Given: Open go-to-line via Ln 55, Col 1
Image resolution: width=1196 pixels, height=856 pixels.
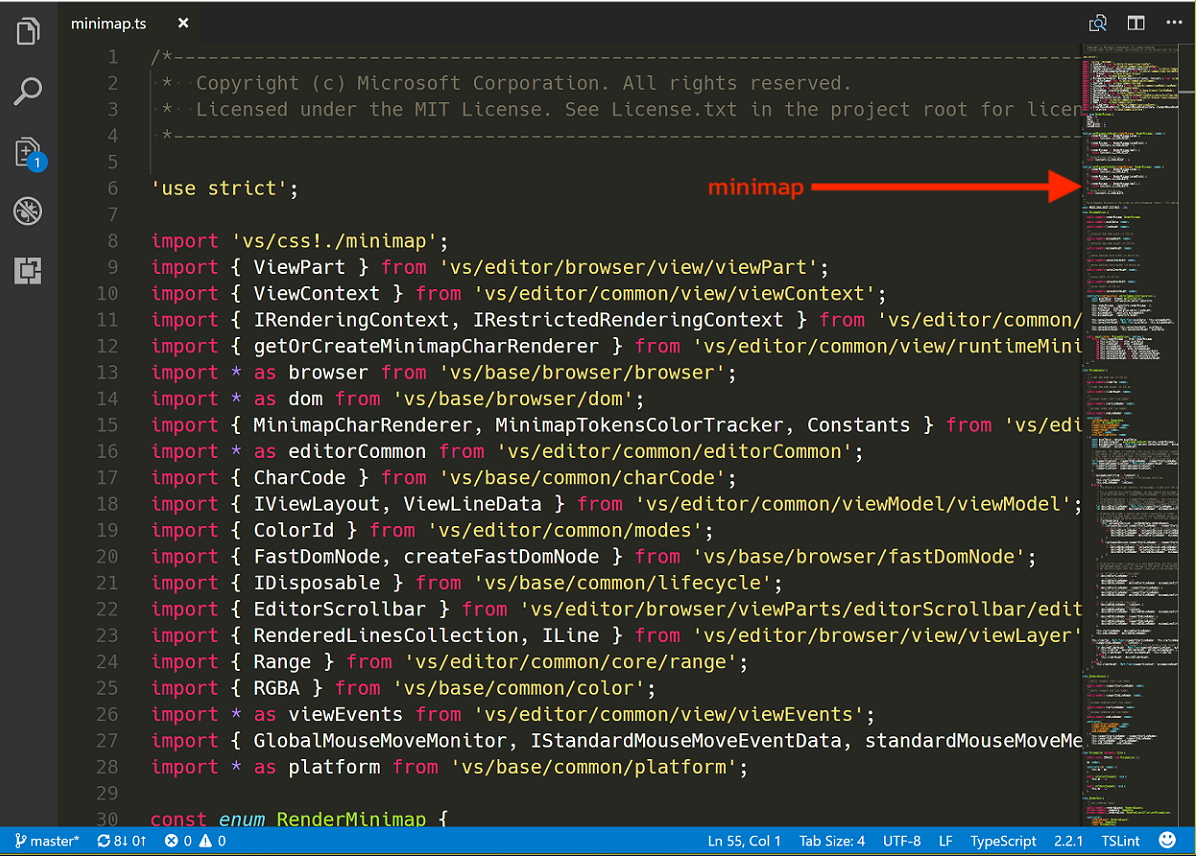Looking at the screenshot, I should [x=744, y=840].
